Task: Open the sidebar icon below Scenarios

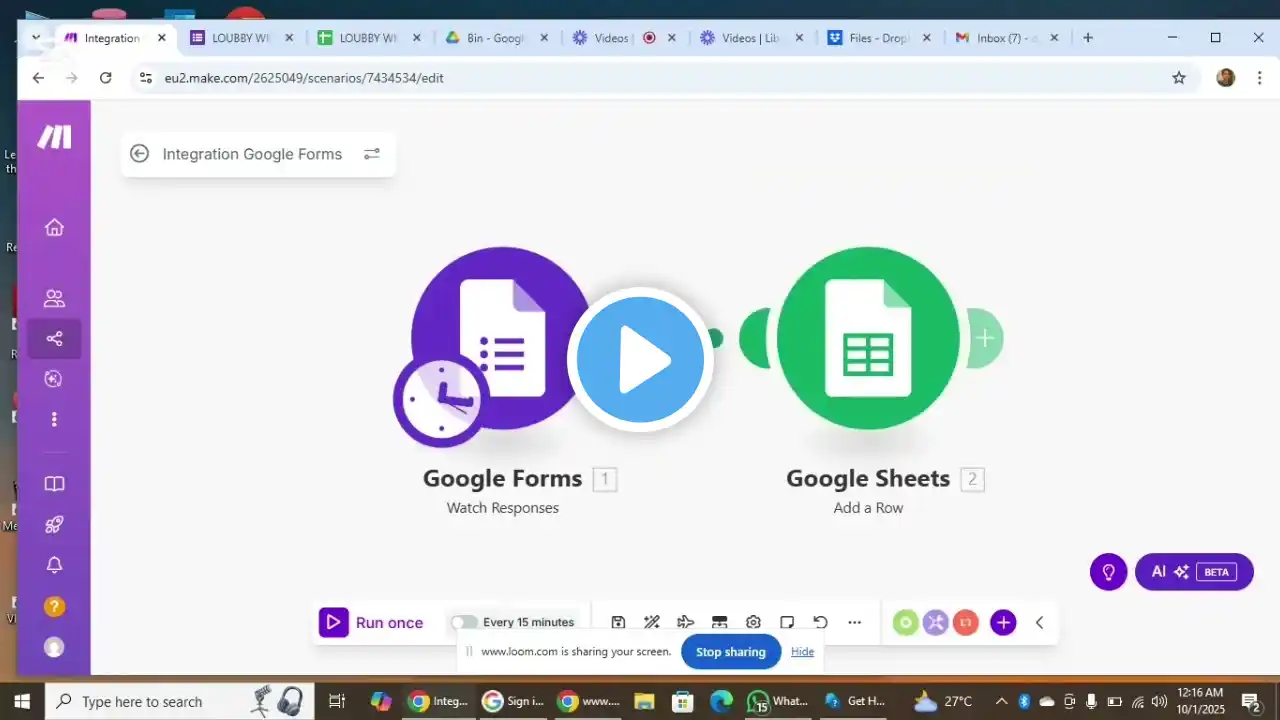Action: point(54,378)
